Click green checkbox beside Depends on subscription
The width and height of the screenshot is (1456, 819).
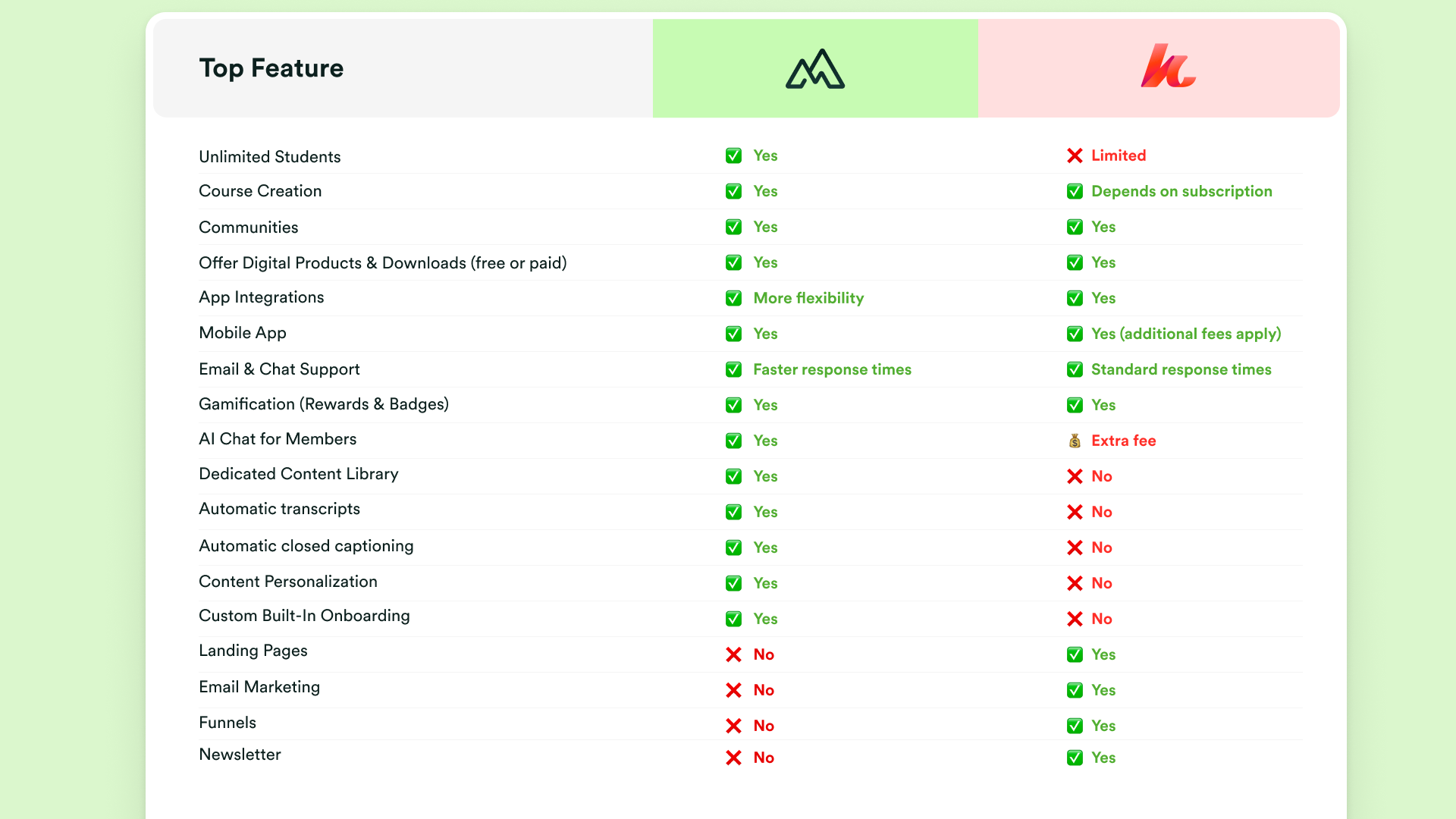1075,191
